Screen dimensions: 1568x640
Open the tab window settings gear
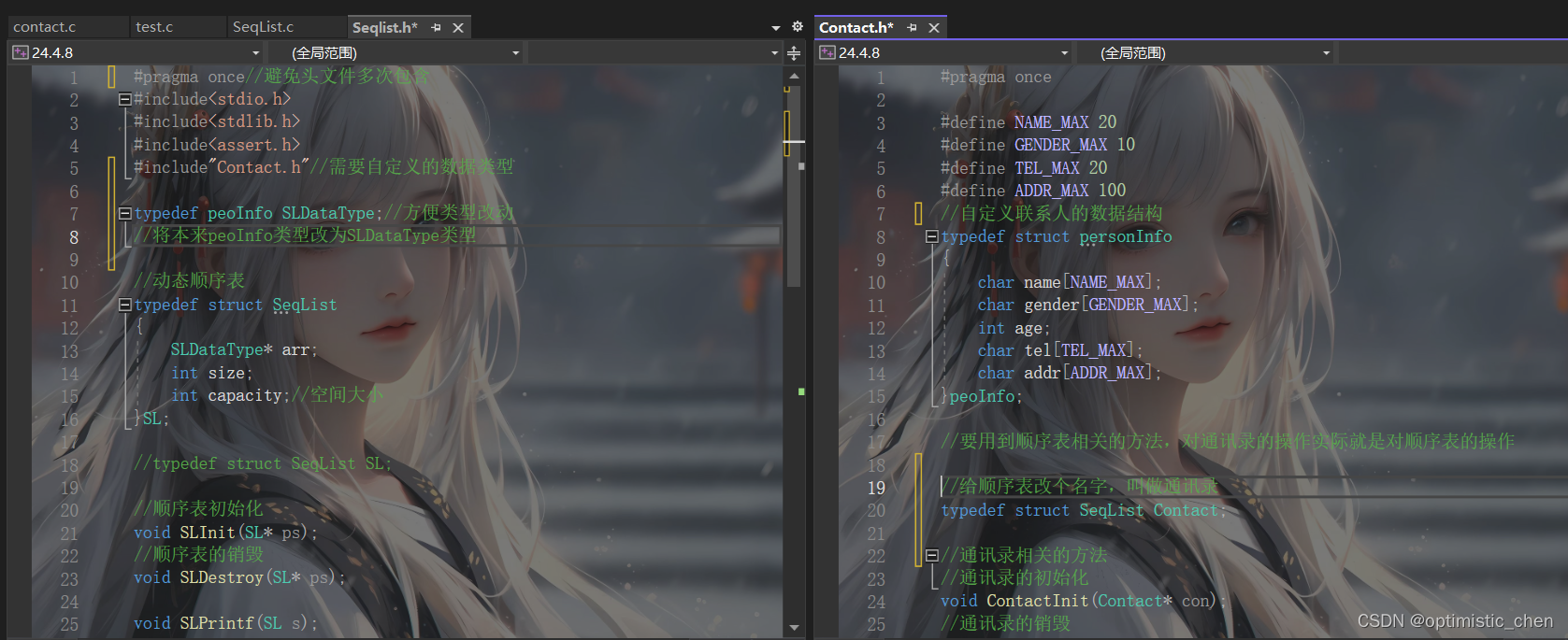(x=798, y=27)
